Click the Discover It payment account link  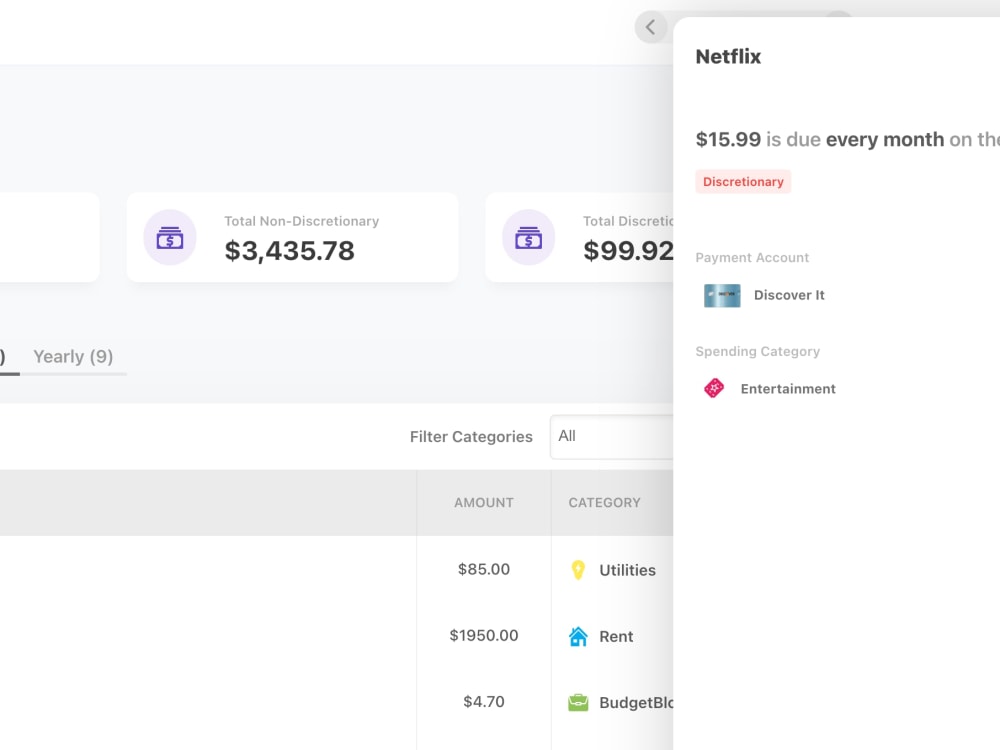(x=789, y=295)
